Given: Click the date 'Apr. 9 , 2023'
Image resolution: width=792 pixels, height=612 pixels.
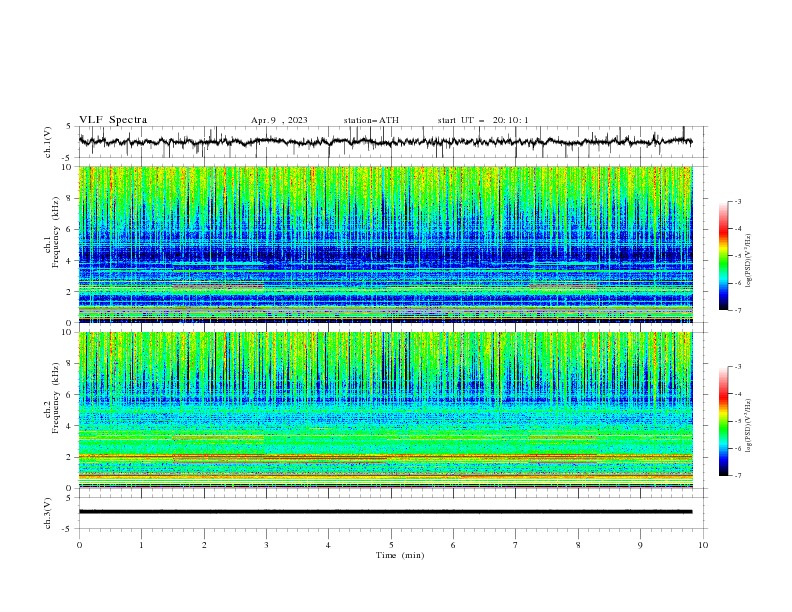Looking at the screenshot, I should pos(279,120).
